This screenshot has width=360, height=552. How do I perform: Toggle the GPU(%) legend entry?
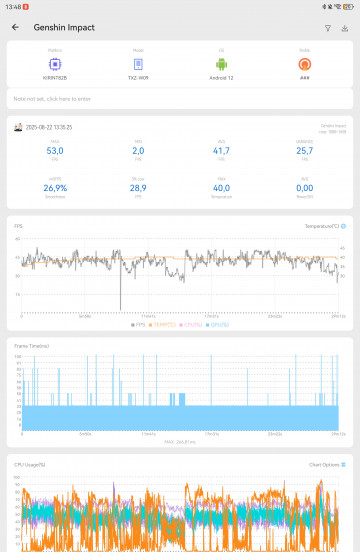point(217,325)
